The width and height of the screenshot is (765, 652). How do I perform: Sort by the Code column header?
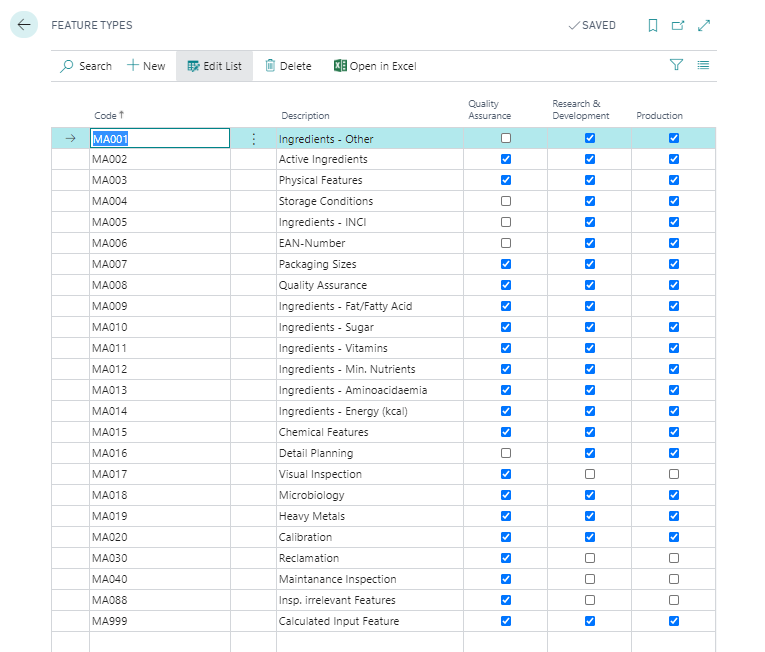click(x=109, y=116)
